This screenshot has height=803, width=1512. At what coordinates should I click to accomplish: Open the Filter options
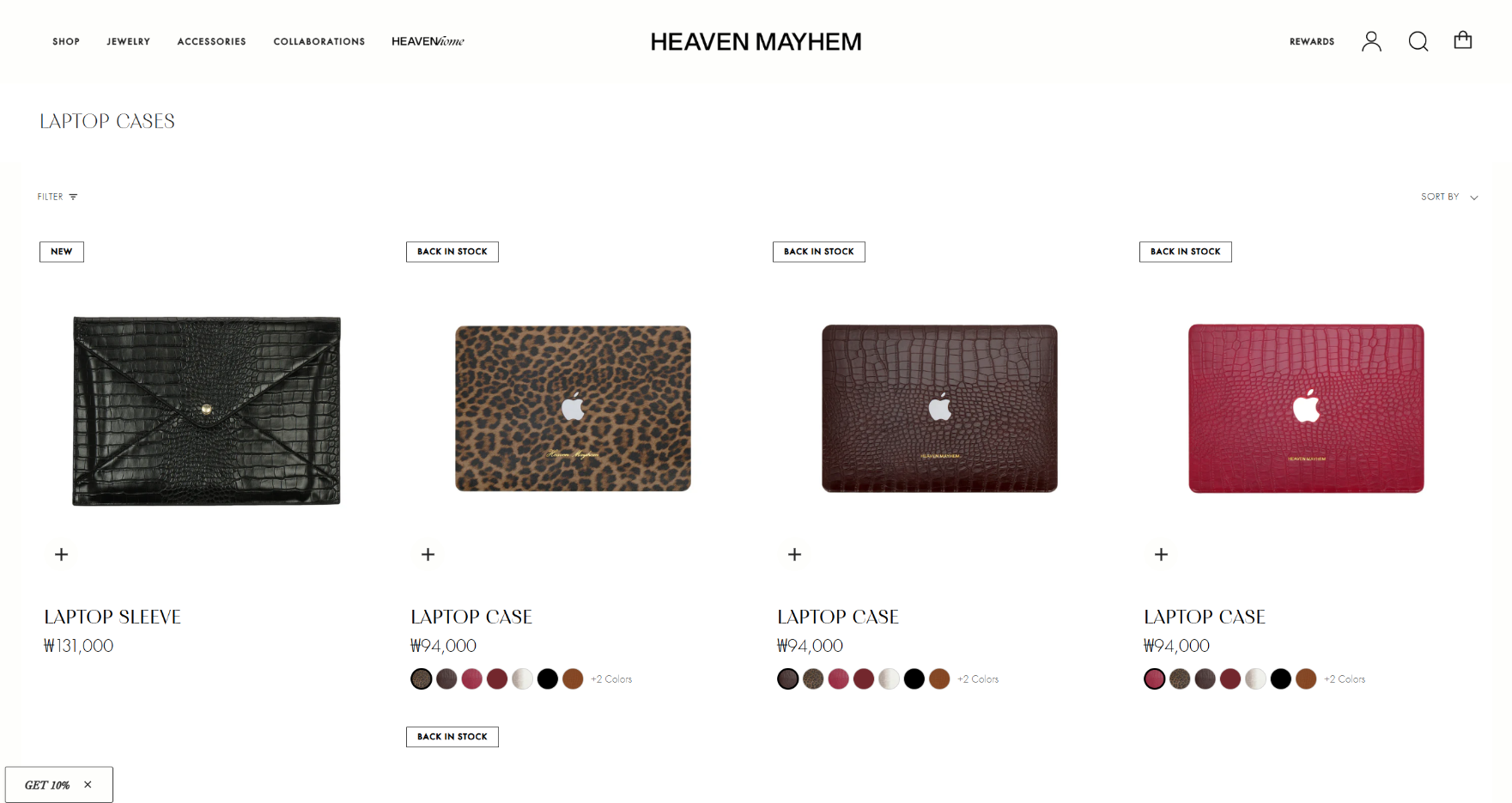tap(58, 197)
